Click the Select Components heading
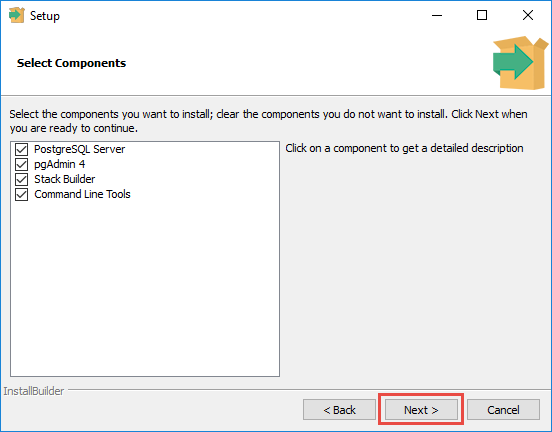This screenshot has width=552, height=432. pyautogui.click(x=71, y=63)
